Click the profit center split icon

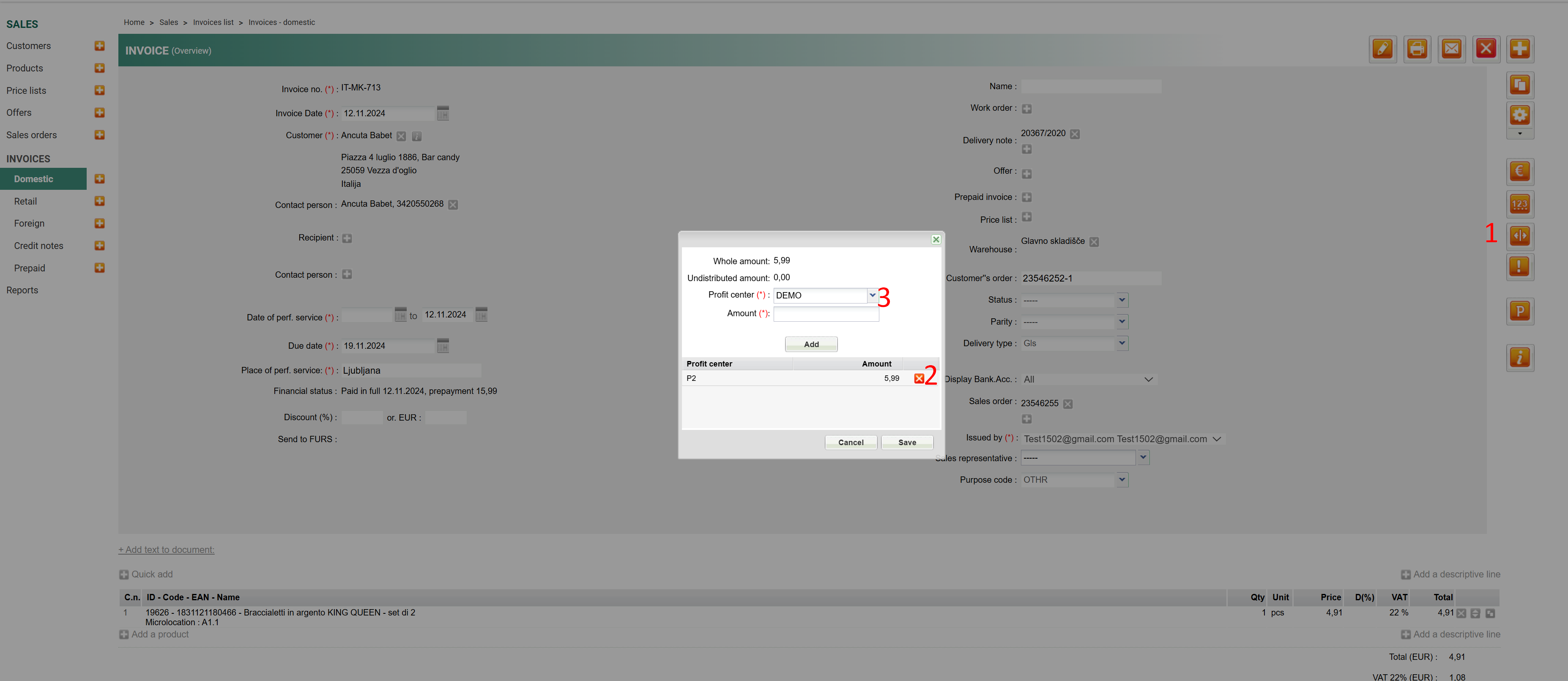[x=1519, y=235]
